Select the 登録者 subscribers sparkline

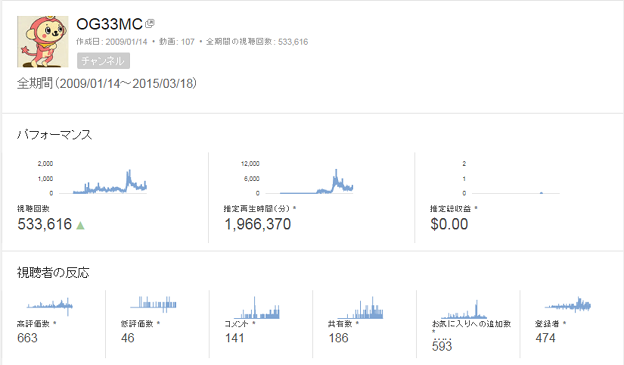coord(568,305)
